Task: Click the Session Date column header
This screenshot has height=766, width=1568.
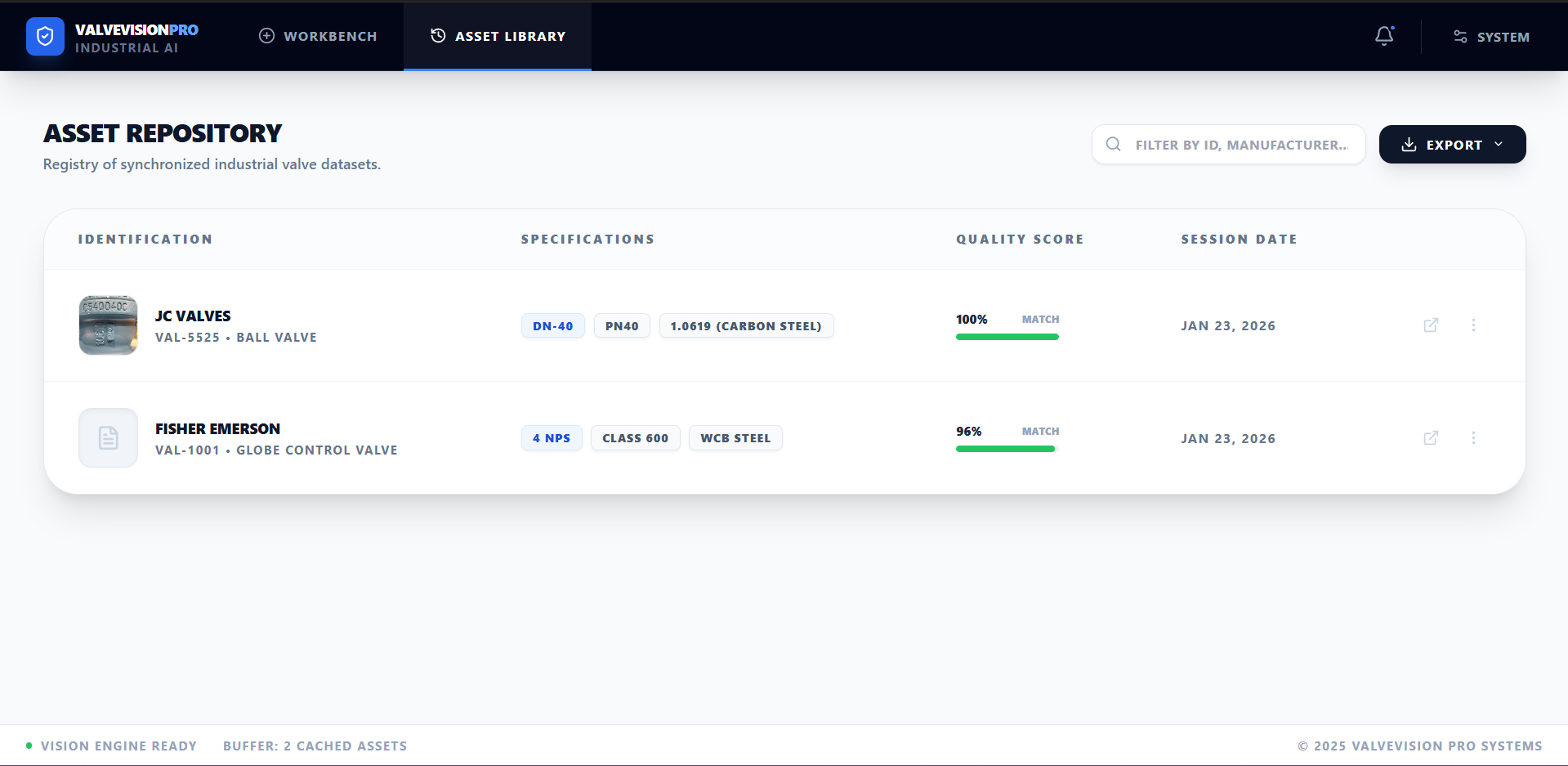Action: 1239,240
